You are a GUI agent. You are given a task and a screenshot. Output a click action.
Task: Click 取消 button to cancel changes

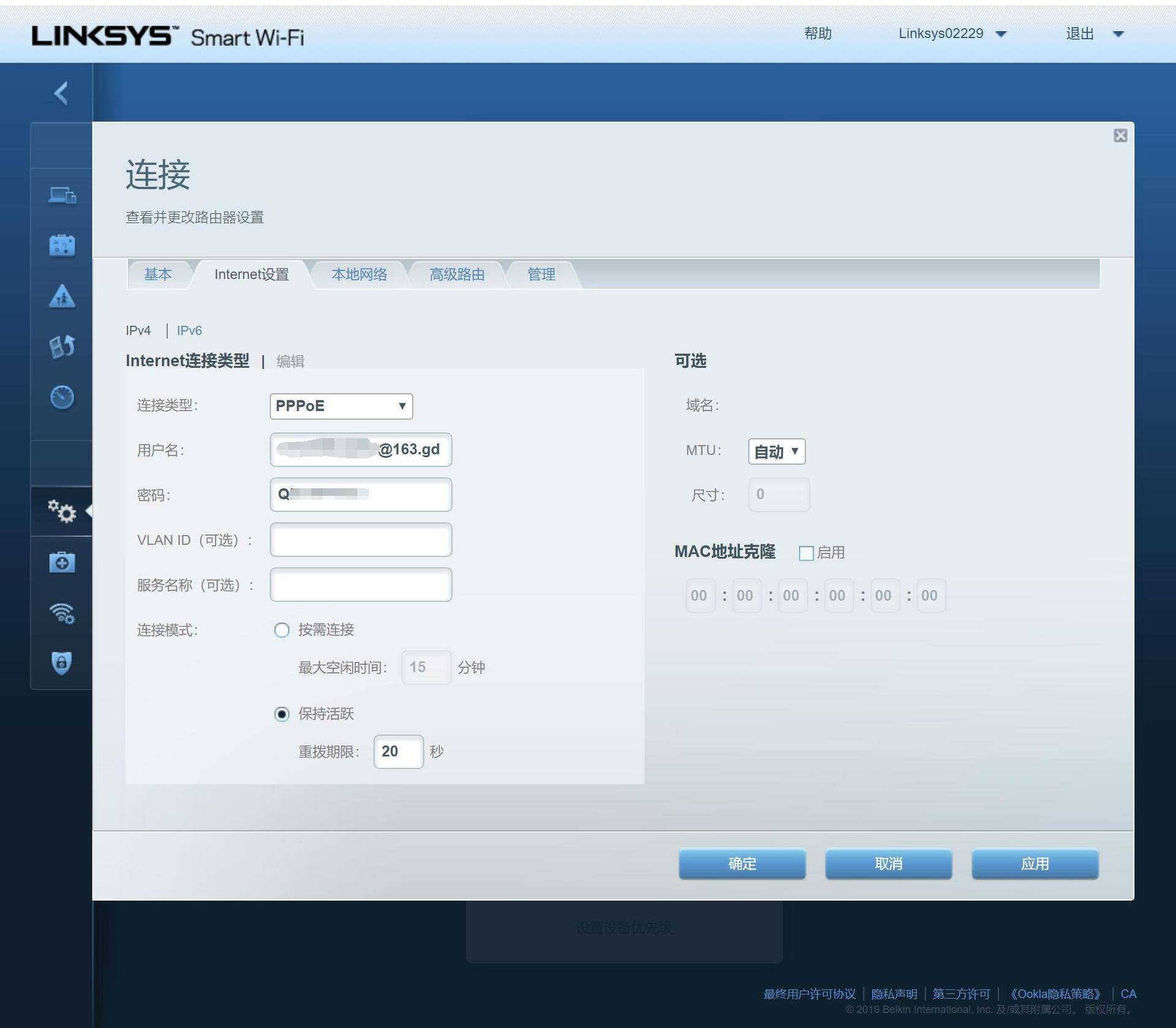(891, 864)
